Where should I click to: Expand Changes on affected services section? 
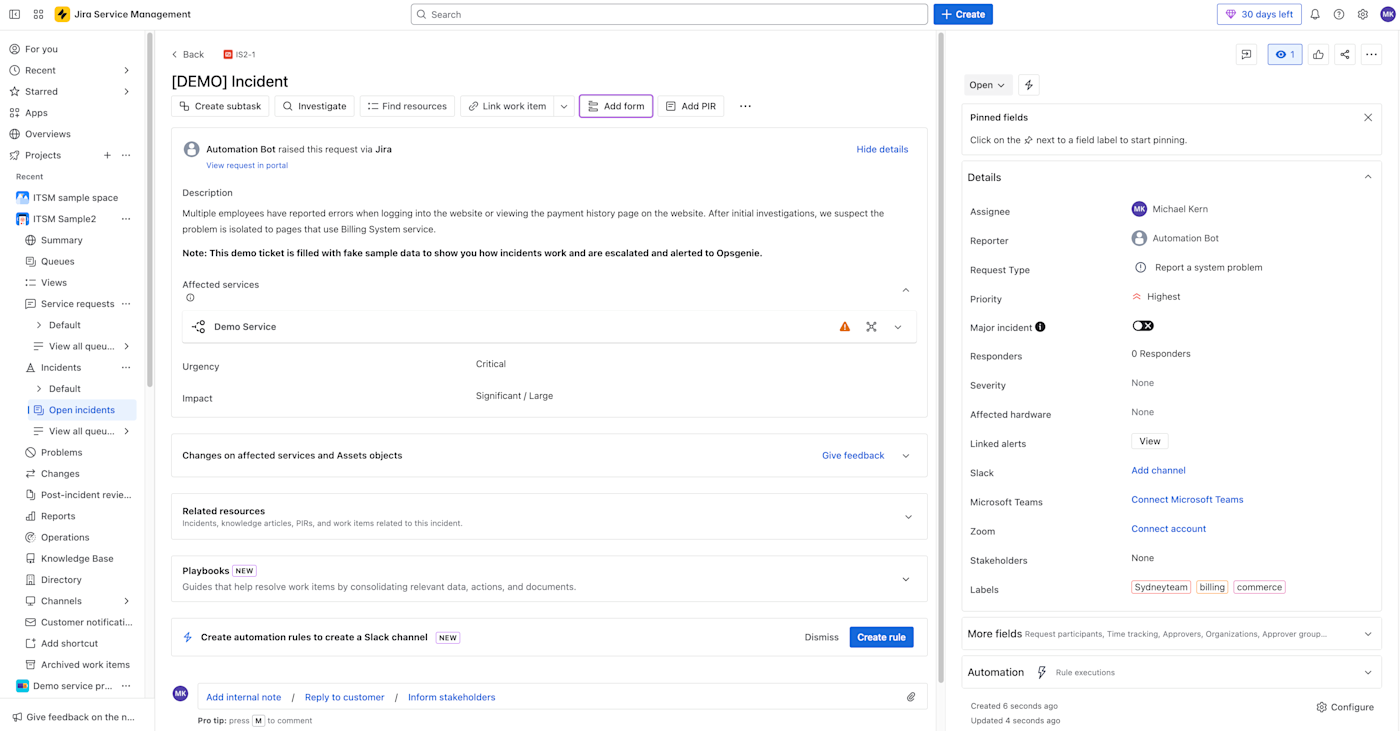(906, 456)
